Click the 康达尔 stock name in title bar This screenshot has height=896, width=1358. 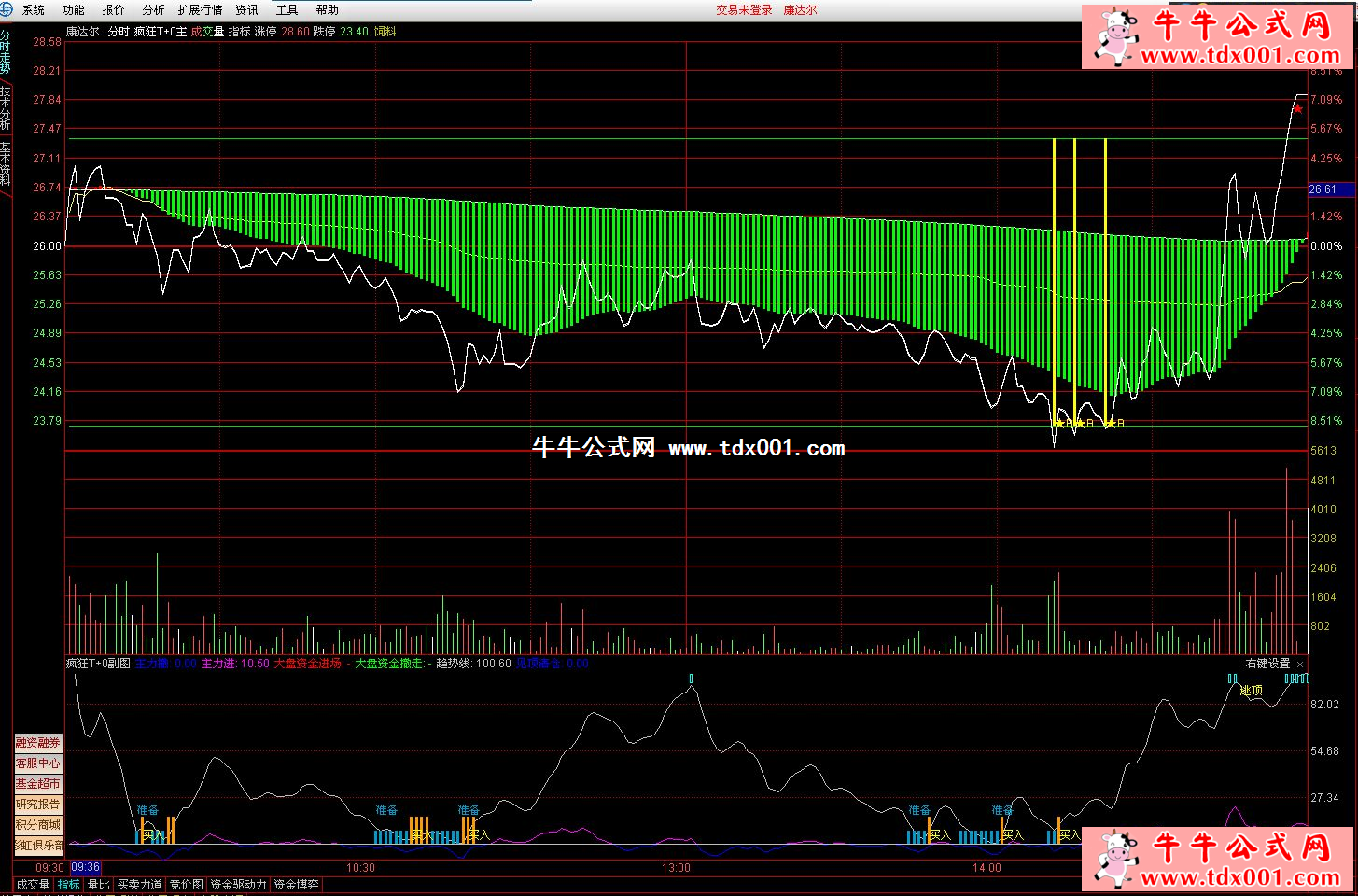800,10
